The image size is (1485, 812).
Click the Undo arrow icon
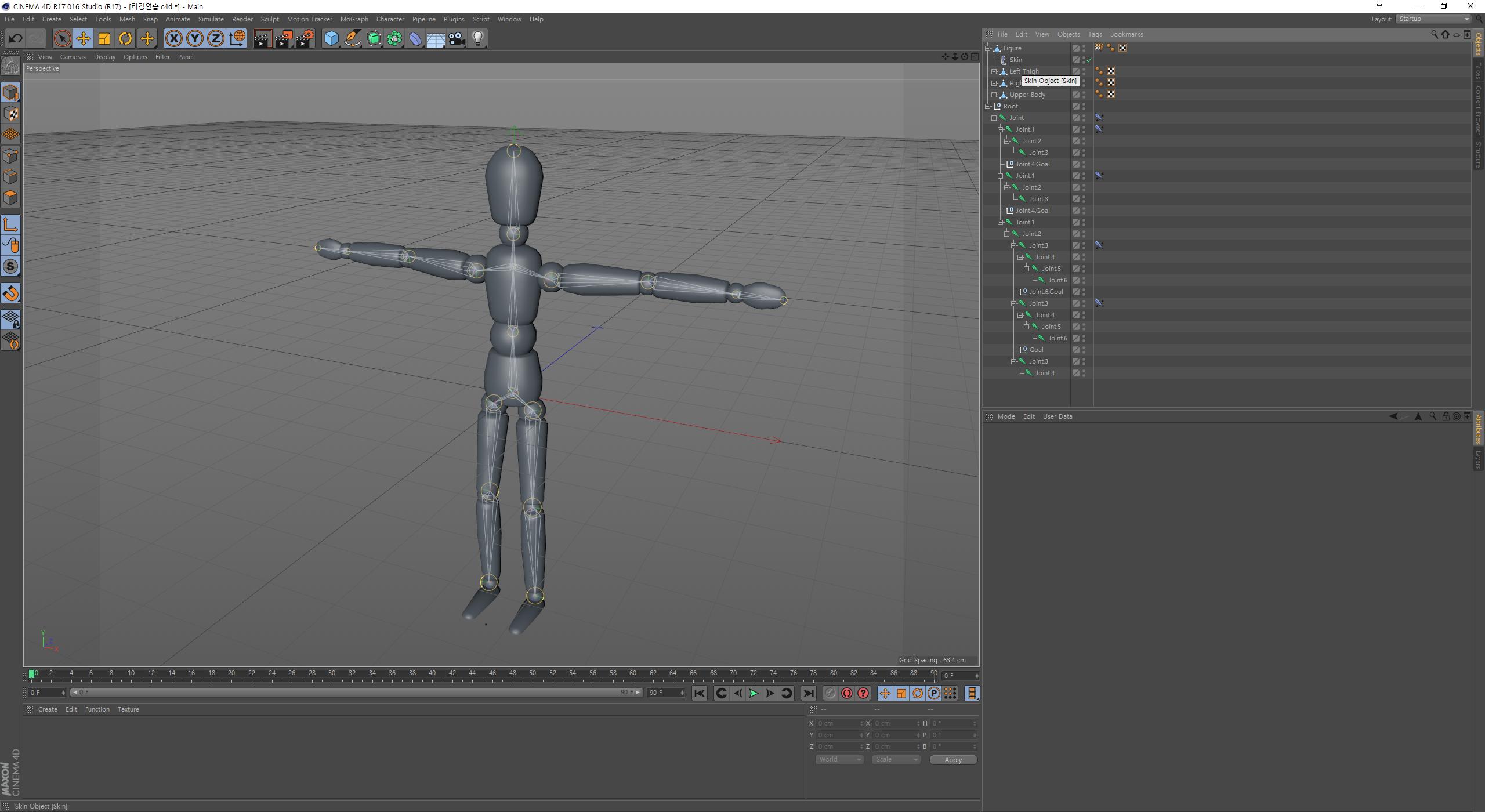[15, 39]
